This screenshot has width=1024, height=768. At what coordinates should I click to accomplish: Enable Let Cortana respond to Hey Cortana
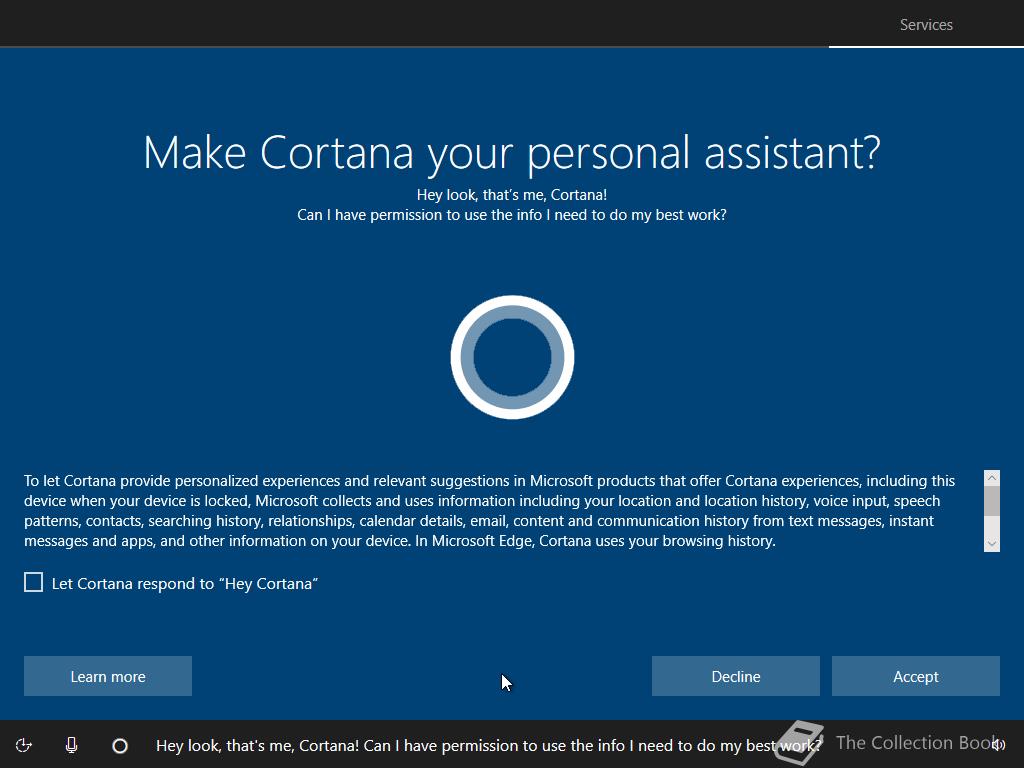(x=33, y=583)
